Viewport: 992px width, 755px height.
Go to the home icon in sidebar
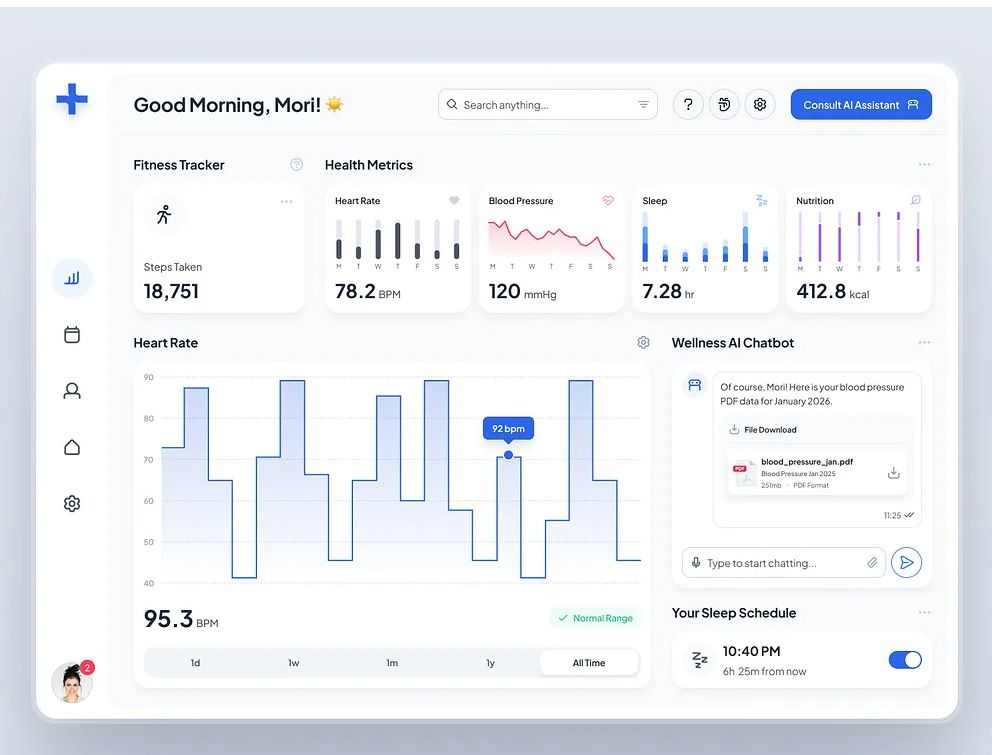coord(72,447)
